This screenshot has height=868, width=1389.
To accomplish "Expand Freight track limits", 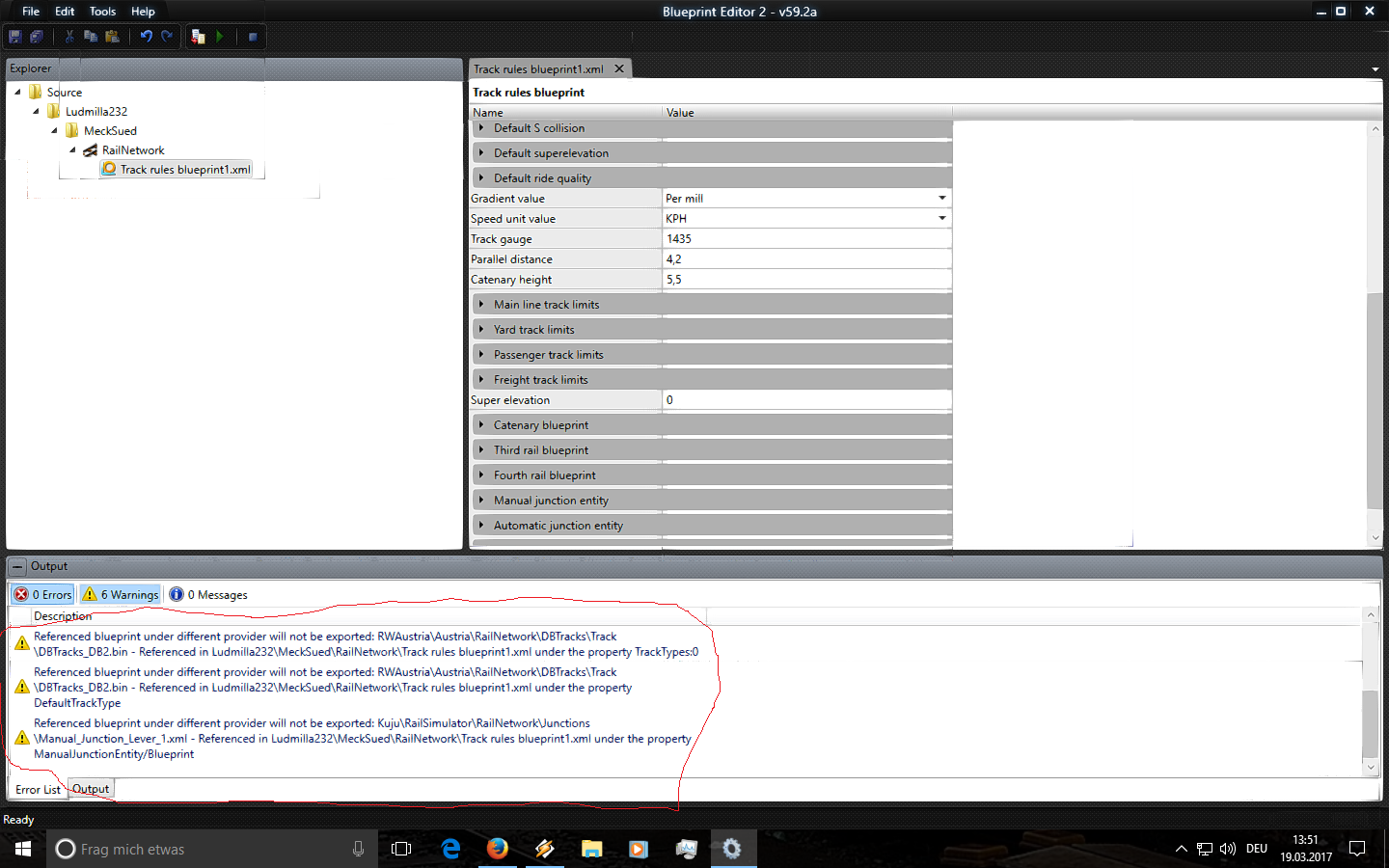I will (x=481, y=379).
